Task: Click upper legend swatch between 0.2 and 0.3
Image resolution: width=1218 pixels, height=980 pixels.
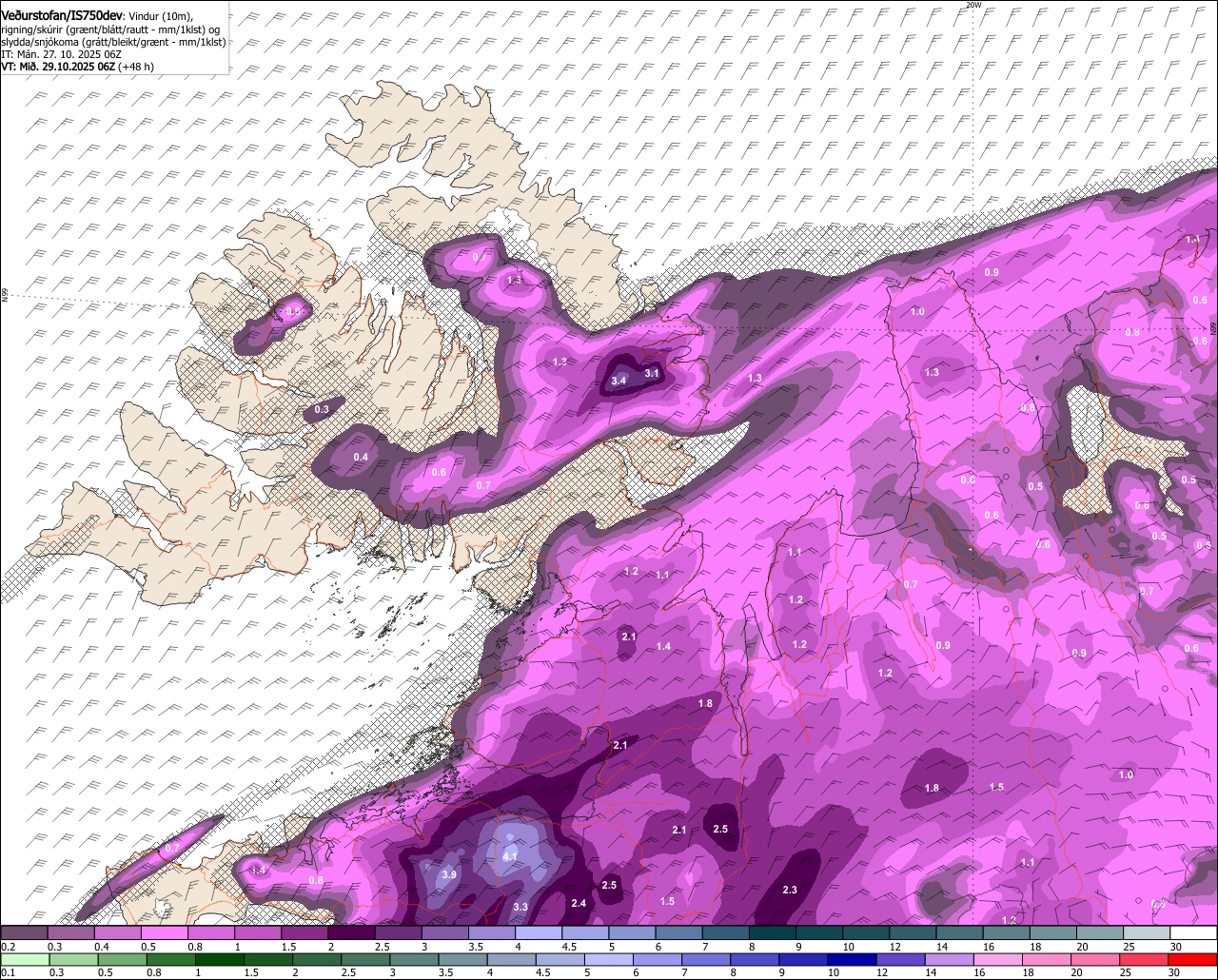Action: [24, 932]
